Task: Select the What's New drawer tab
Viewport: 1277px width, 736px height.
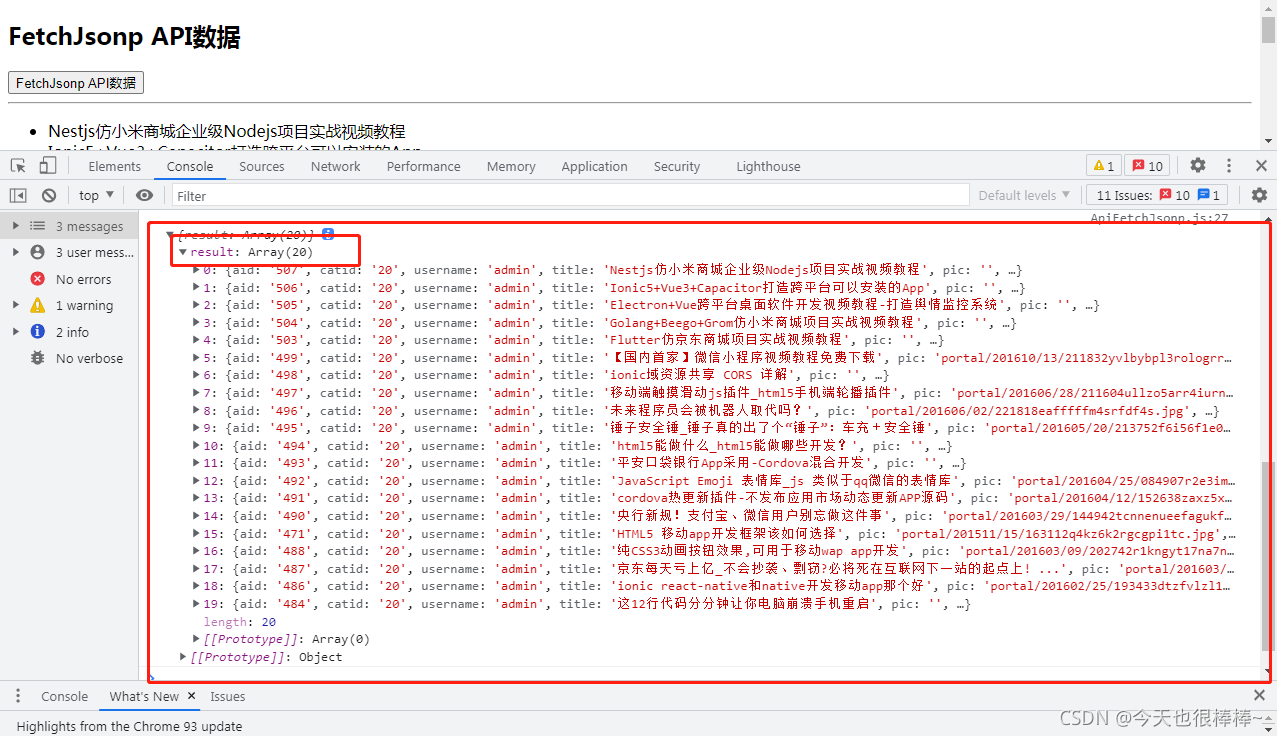Action: click(x=144, y=696)
